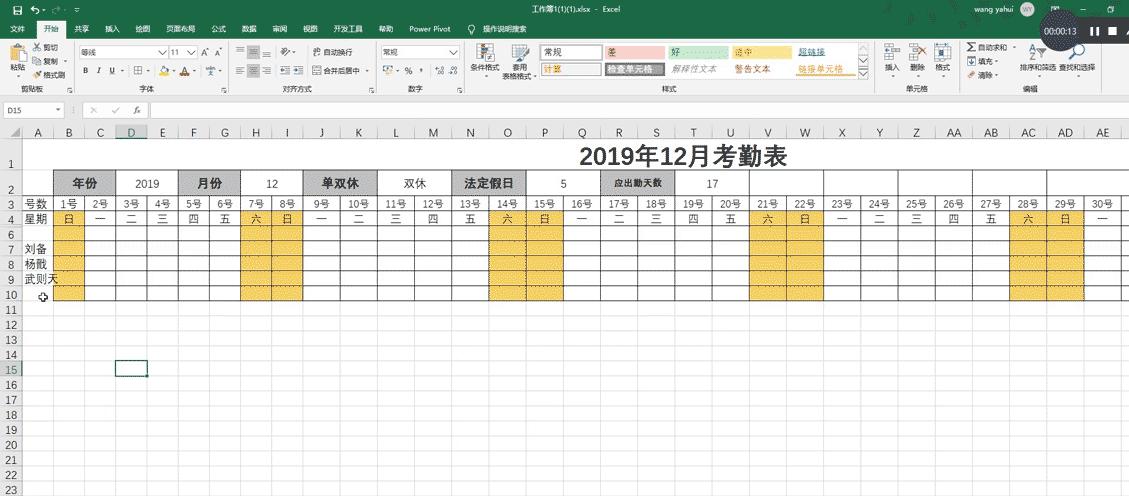Click the Undo arrow icon
Image resolution: width=1129 pixels, height=496 pixels.
(x=35, y=10)
